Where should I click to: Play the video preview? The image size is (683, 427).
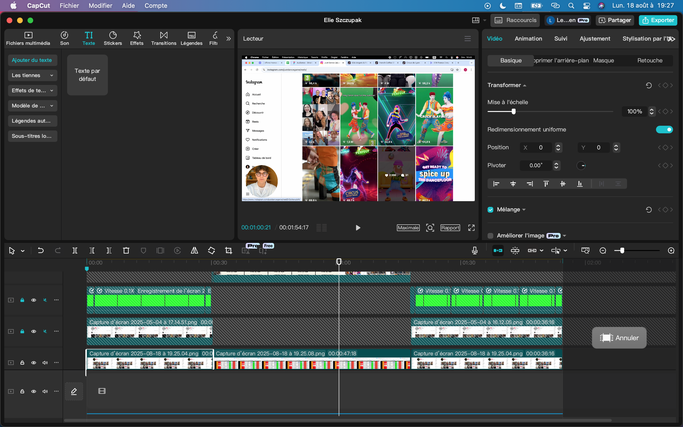pos(358,228)
